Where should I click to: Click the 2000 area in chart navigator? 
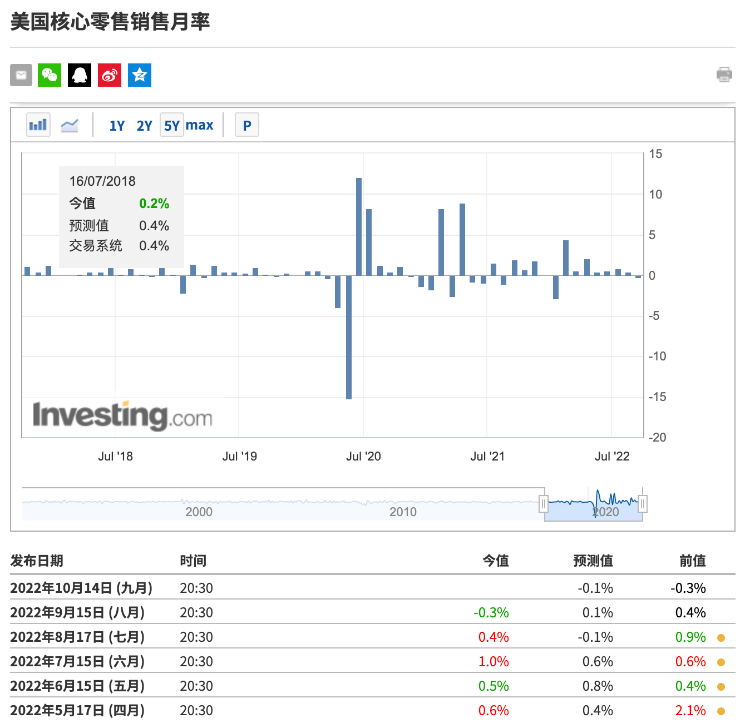199,510
